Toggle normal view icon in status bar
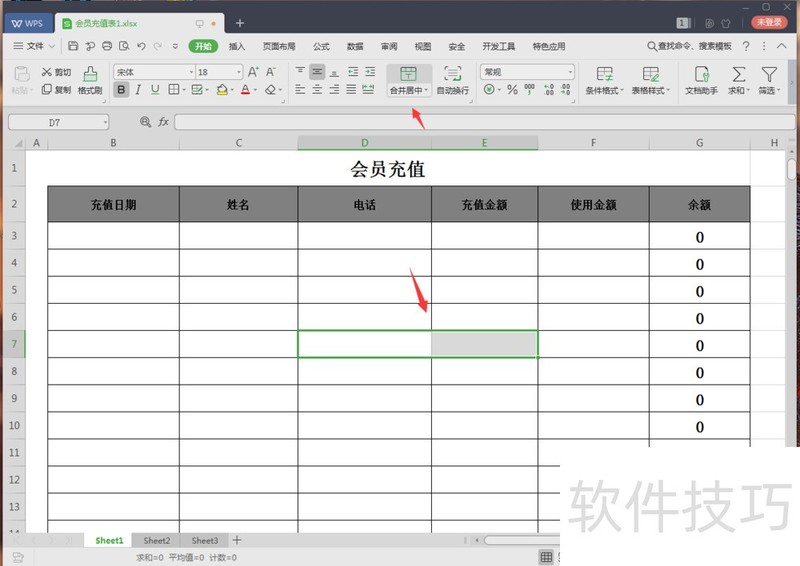The width and height of the screenshot is (800, 566). pyautogui.click(x=546, y=557)
